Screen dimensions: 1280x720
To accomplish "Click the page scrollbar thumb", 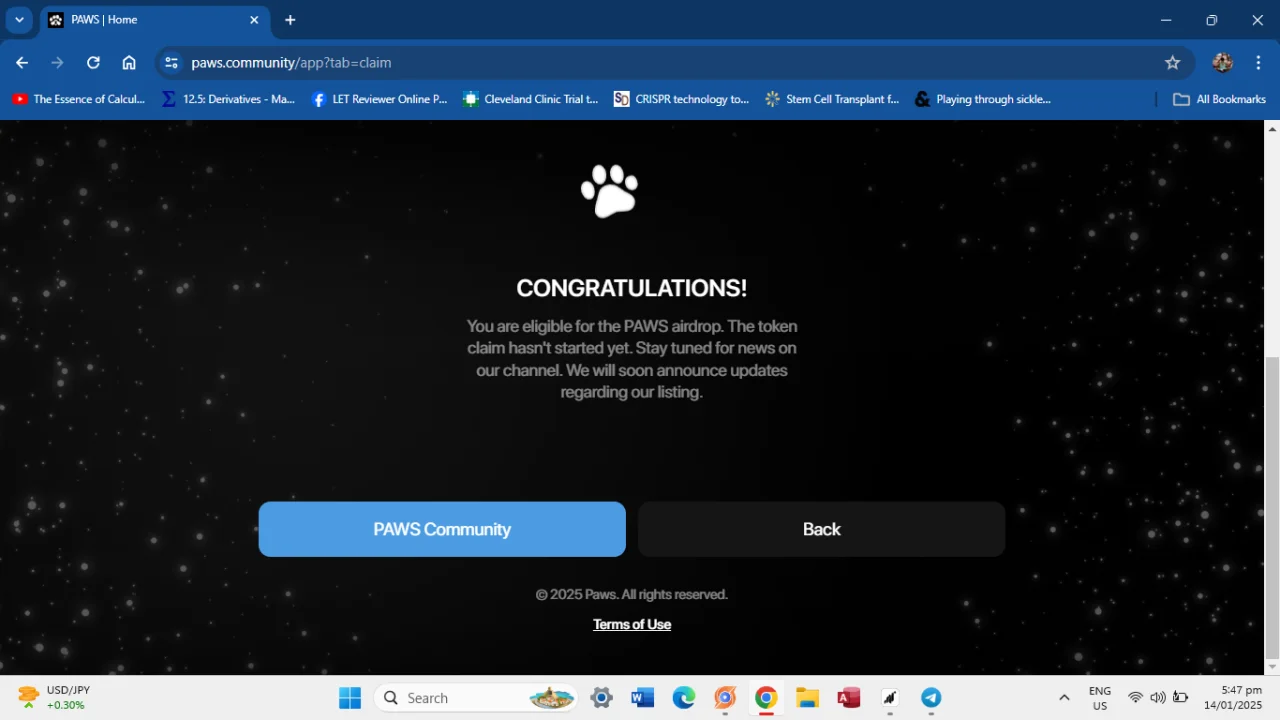I will point(1272,506).
